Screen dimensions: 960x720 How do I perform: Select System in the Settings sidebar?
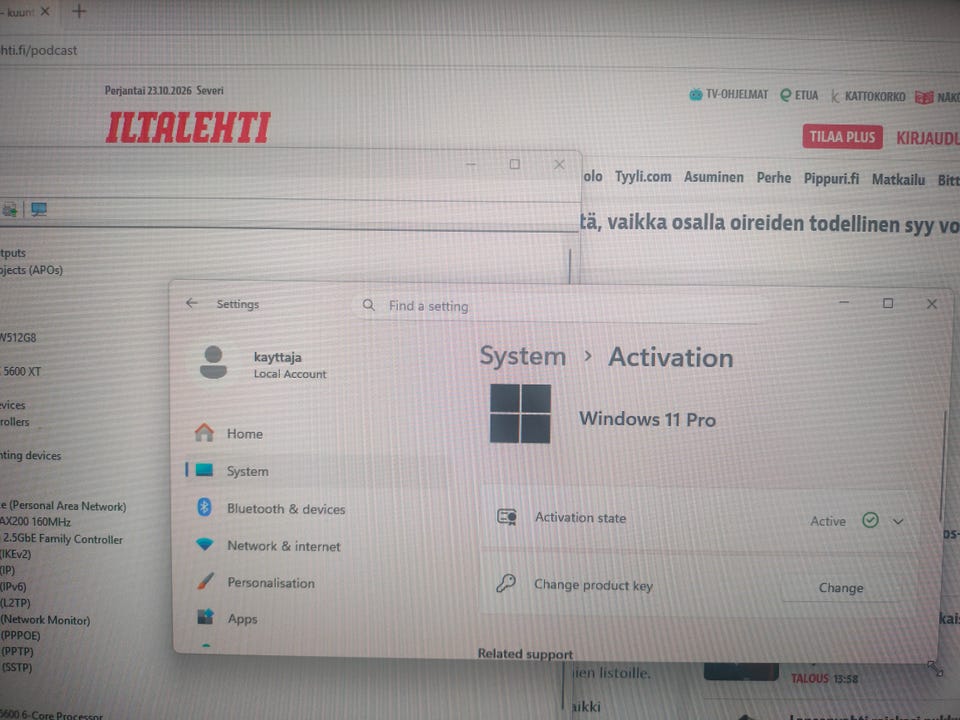coord(247,471)
